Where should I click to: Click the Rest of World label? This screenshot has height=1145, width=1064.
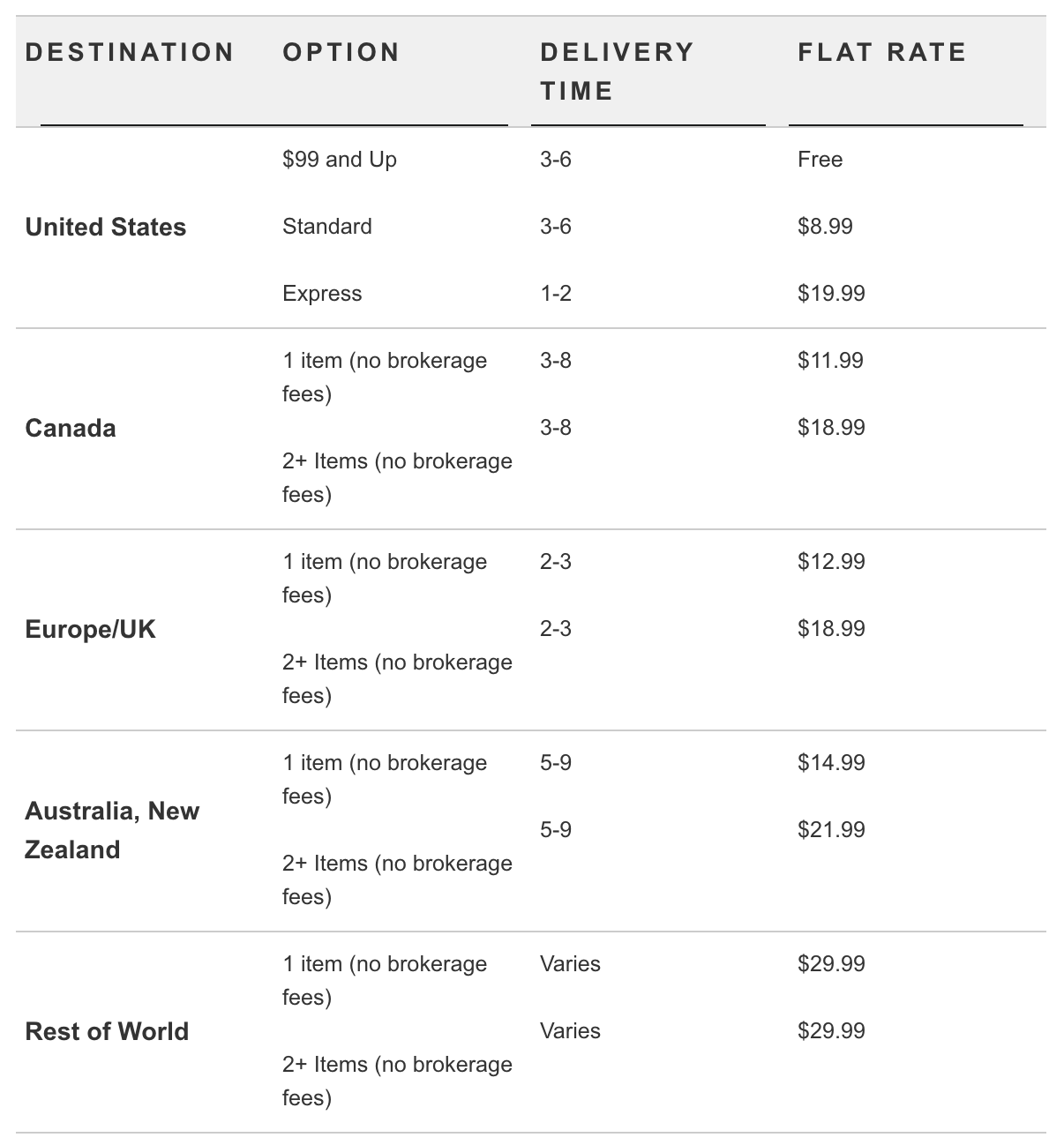(107, 1032)
